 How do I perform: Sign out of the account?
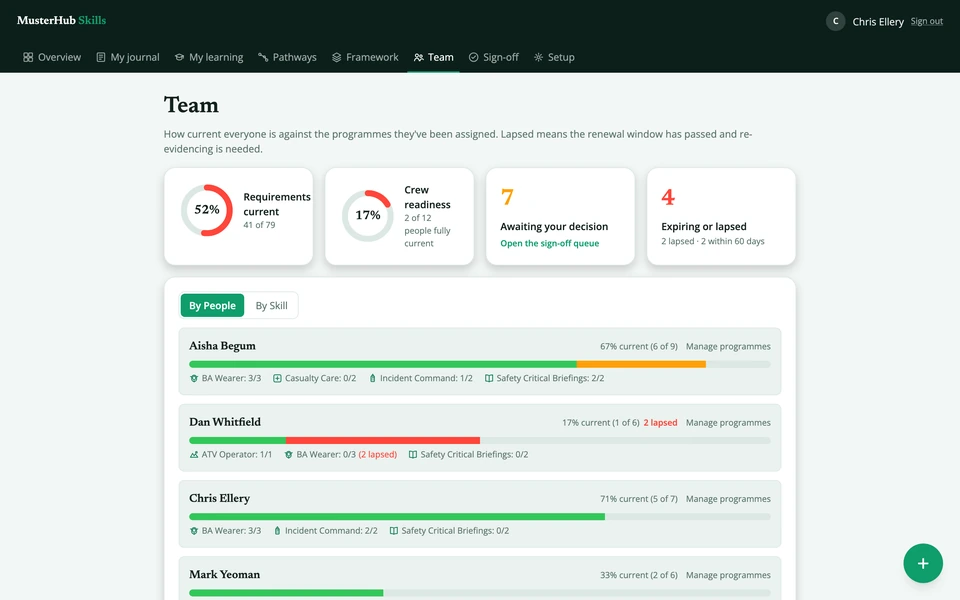[926, 21]
